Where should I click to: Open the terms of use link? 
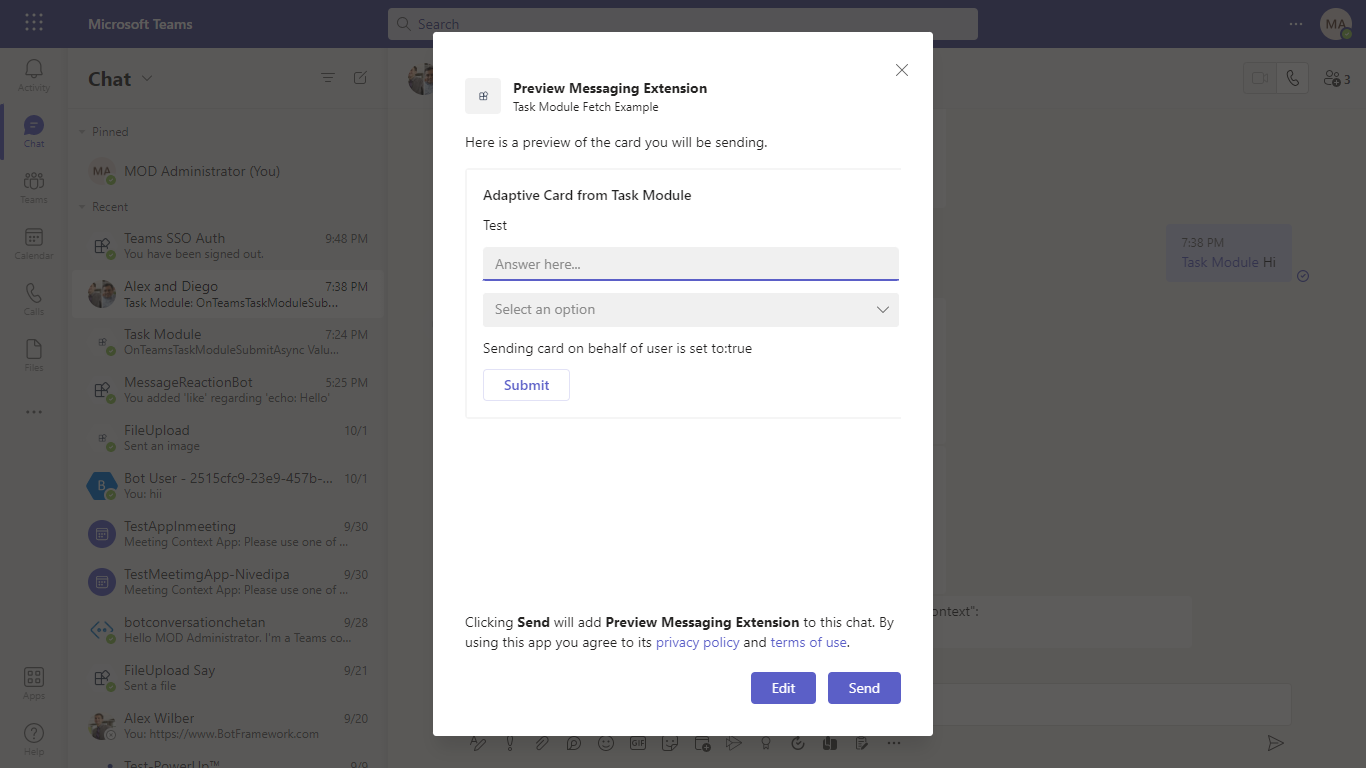point(808,642)
